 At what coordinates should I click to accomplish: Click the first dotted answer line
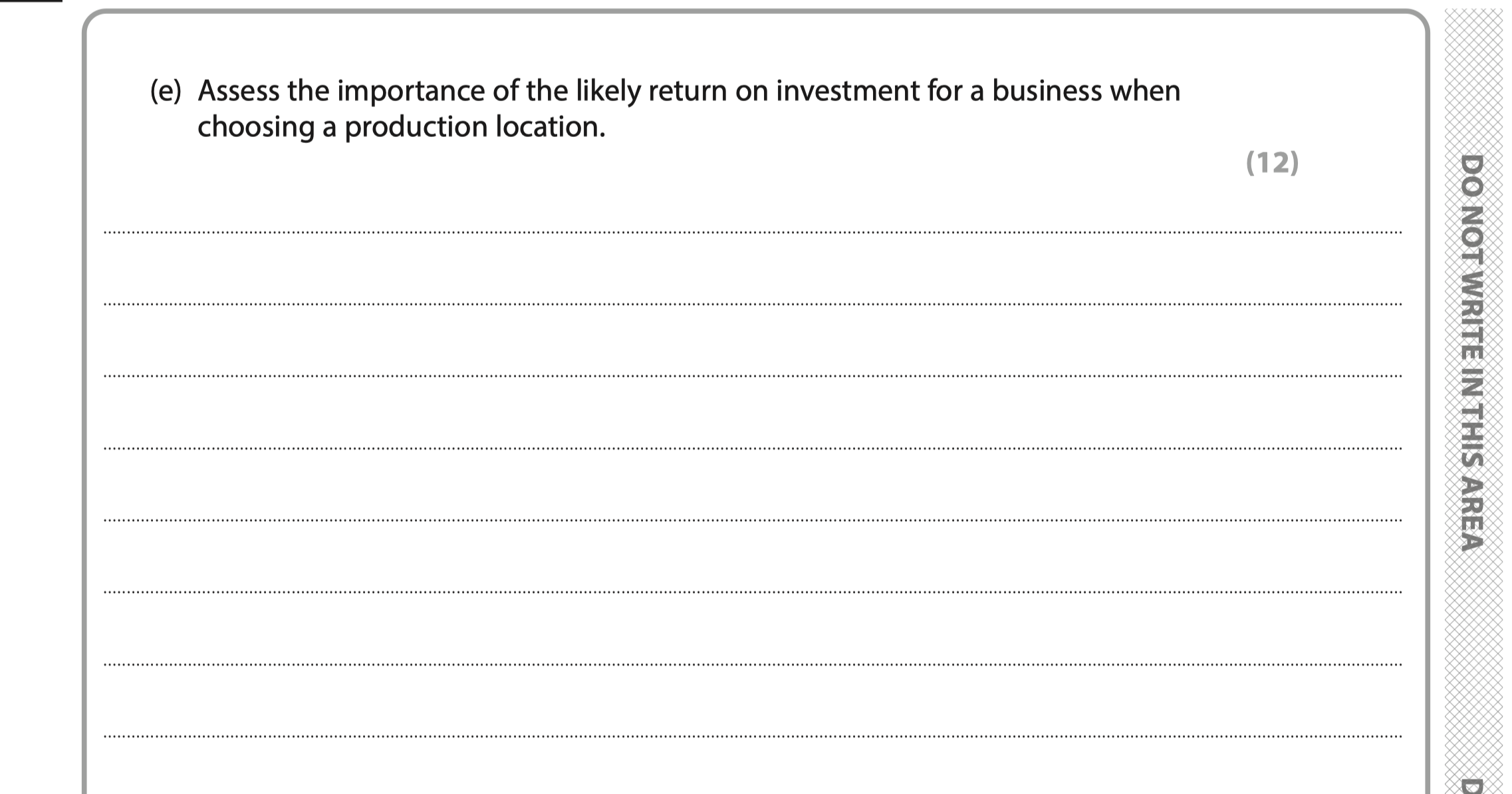coord(751,232)
